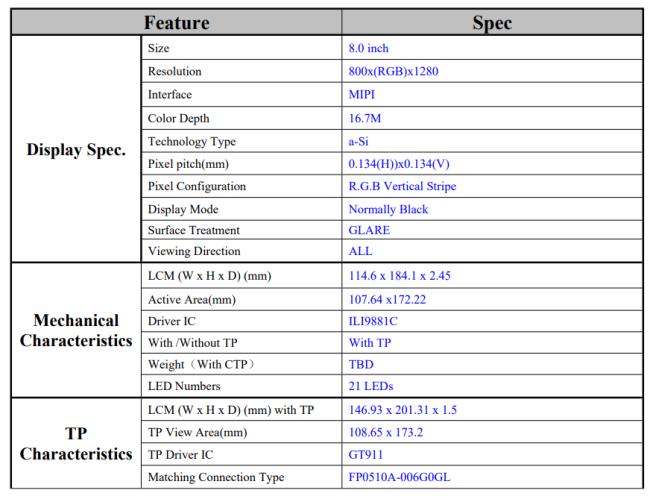Click the '8.0 inch' size value
Screen dimensions: 650x499
coord(368,46)
